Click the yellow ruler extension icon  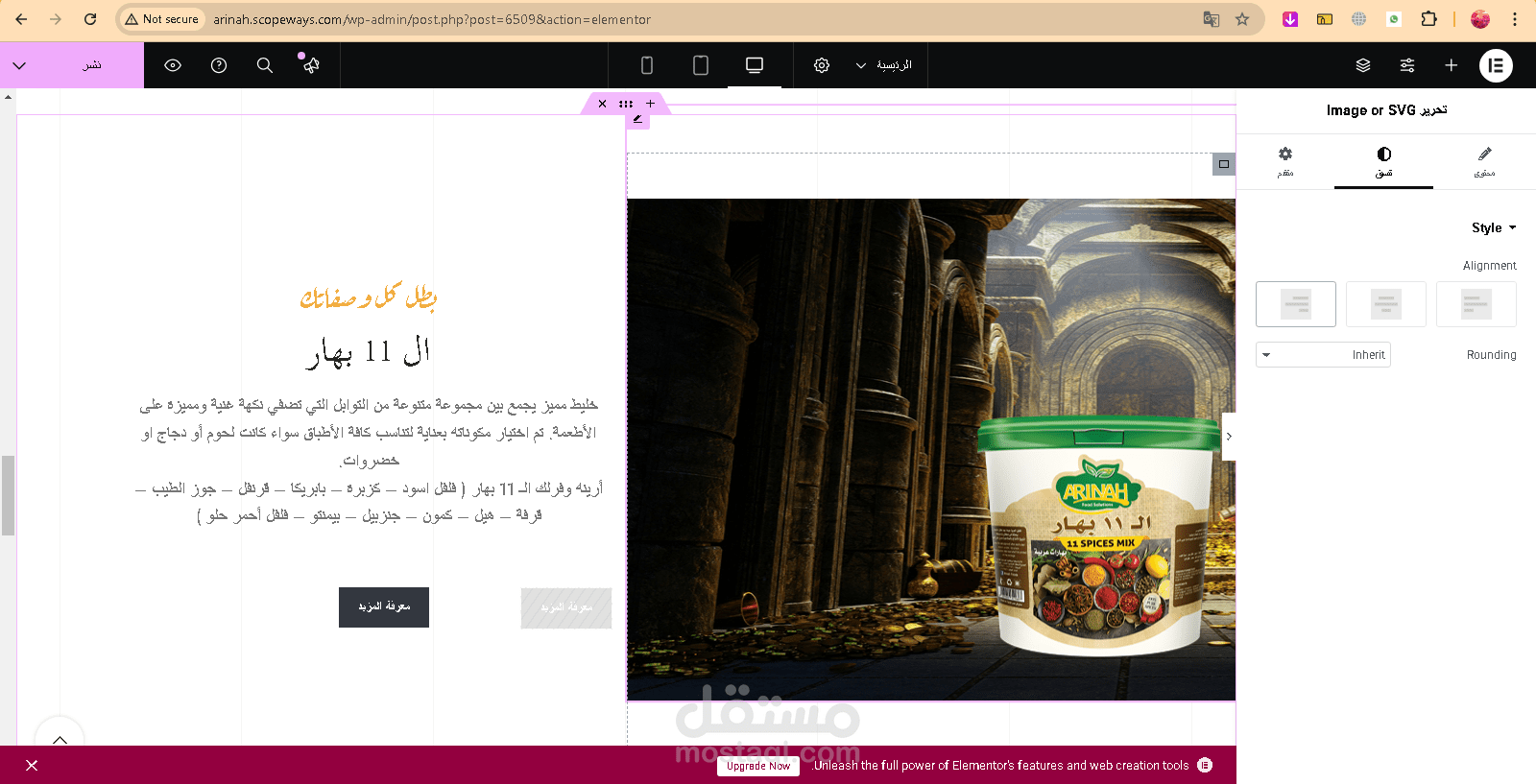1325,19
